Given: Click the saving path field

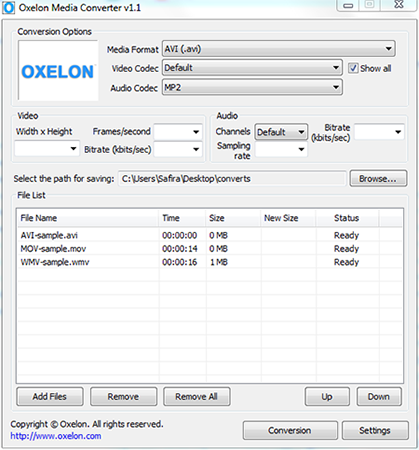Looking at the screenshot, I should pyautogui.click(x=232, y=179).
